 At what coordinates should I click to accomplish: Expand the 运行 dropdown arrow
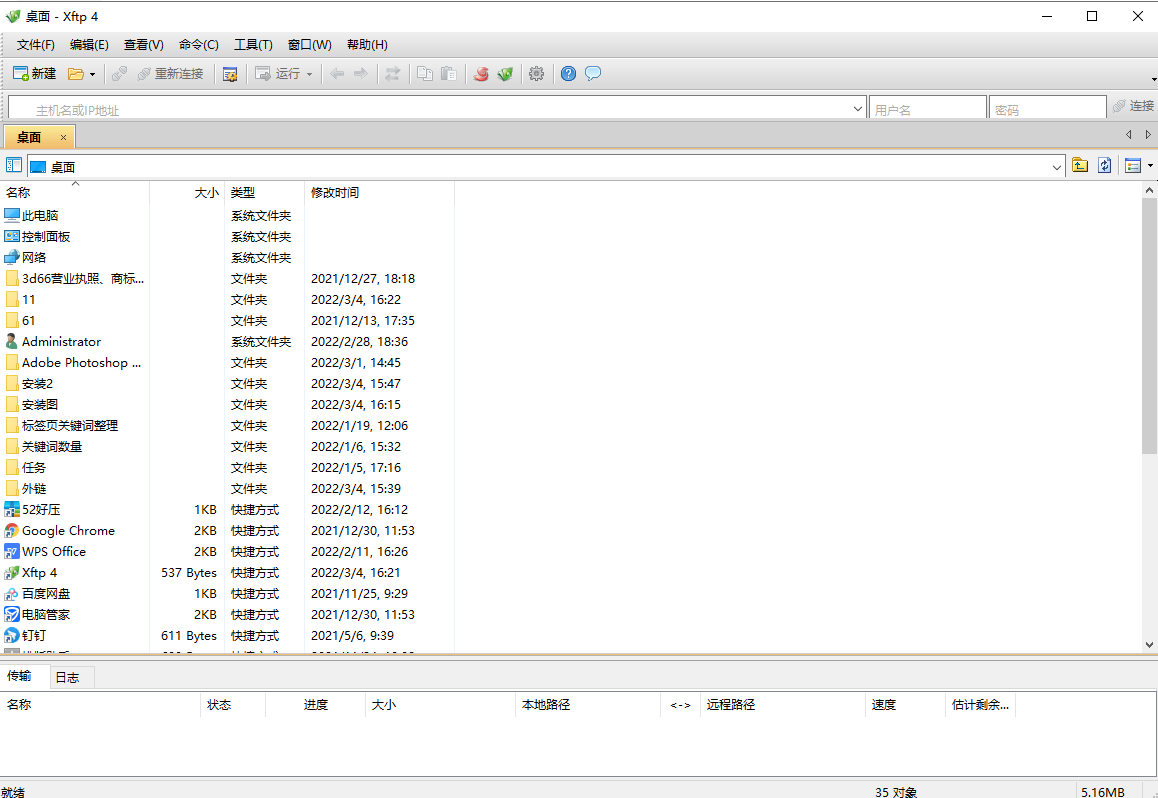309,74
